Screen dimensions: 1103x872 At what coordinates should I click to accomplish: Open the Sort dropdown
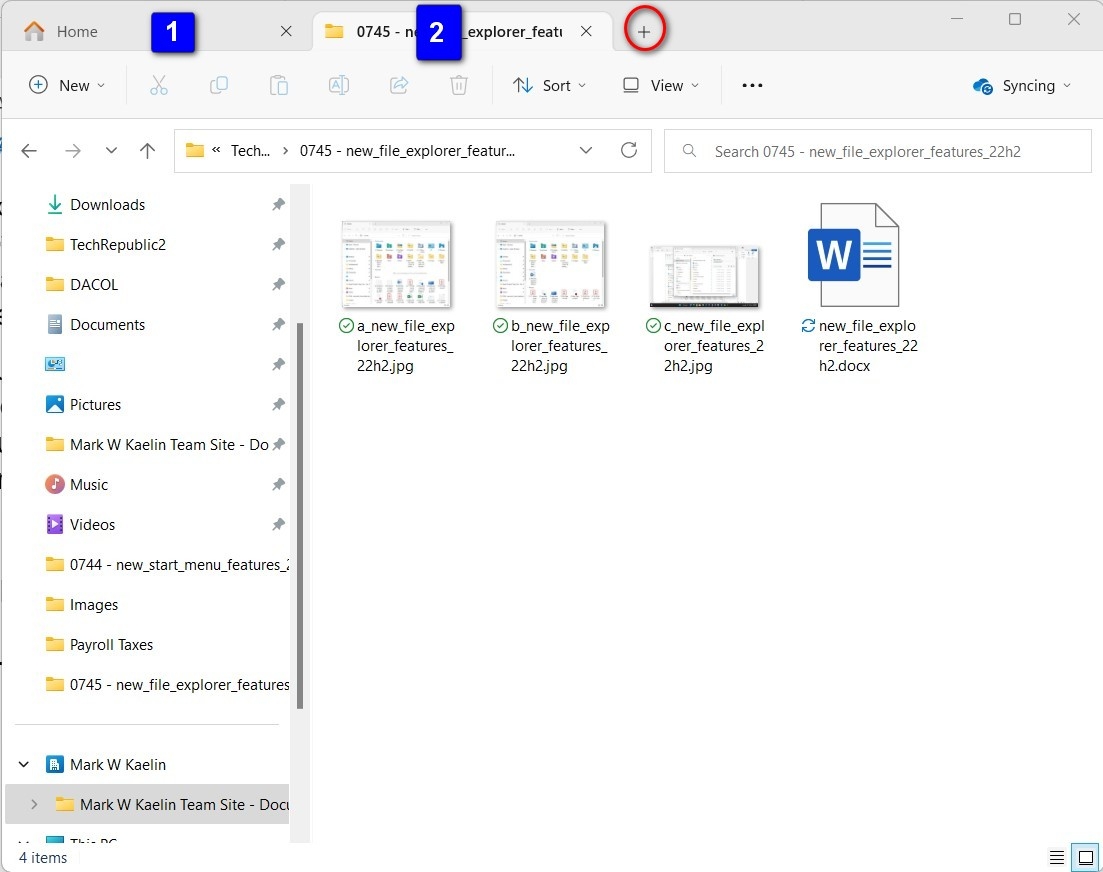point(549,85)
